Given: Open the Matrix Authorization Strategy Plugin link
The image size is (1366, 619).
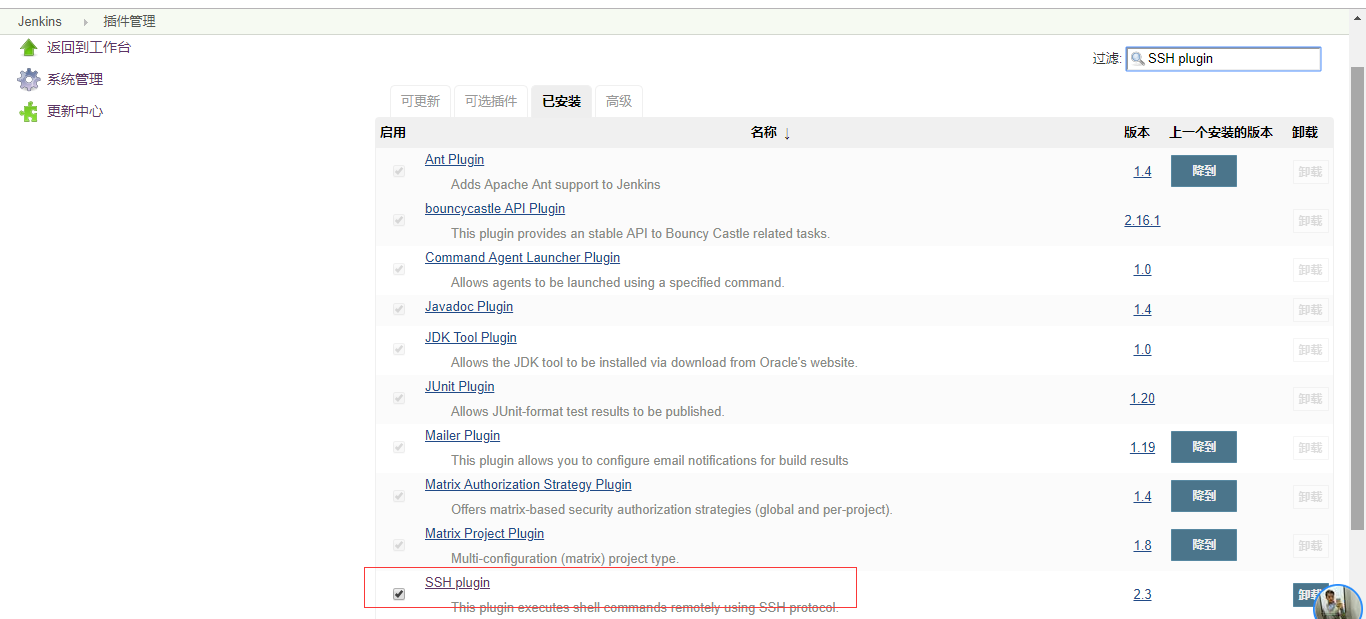Looking at the screenshot, I should click(x=528, y=485).
